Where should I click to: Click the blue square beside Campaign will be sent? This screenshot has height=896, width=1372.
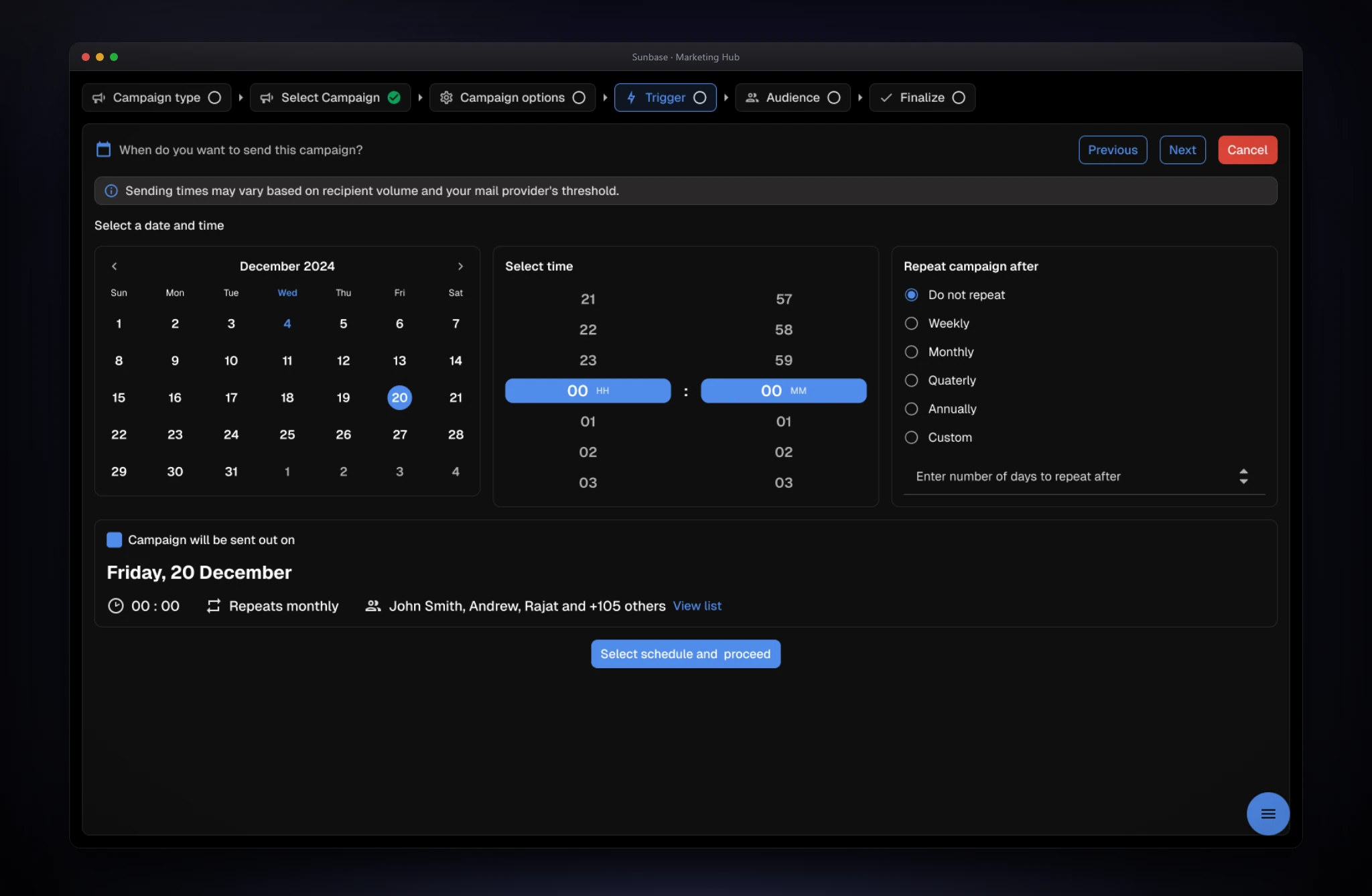115,540
